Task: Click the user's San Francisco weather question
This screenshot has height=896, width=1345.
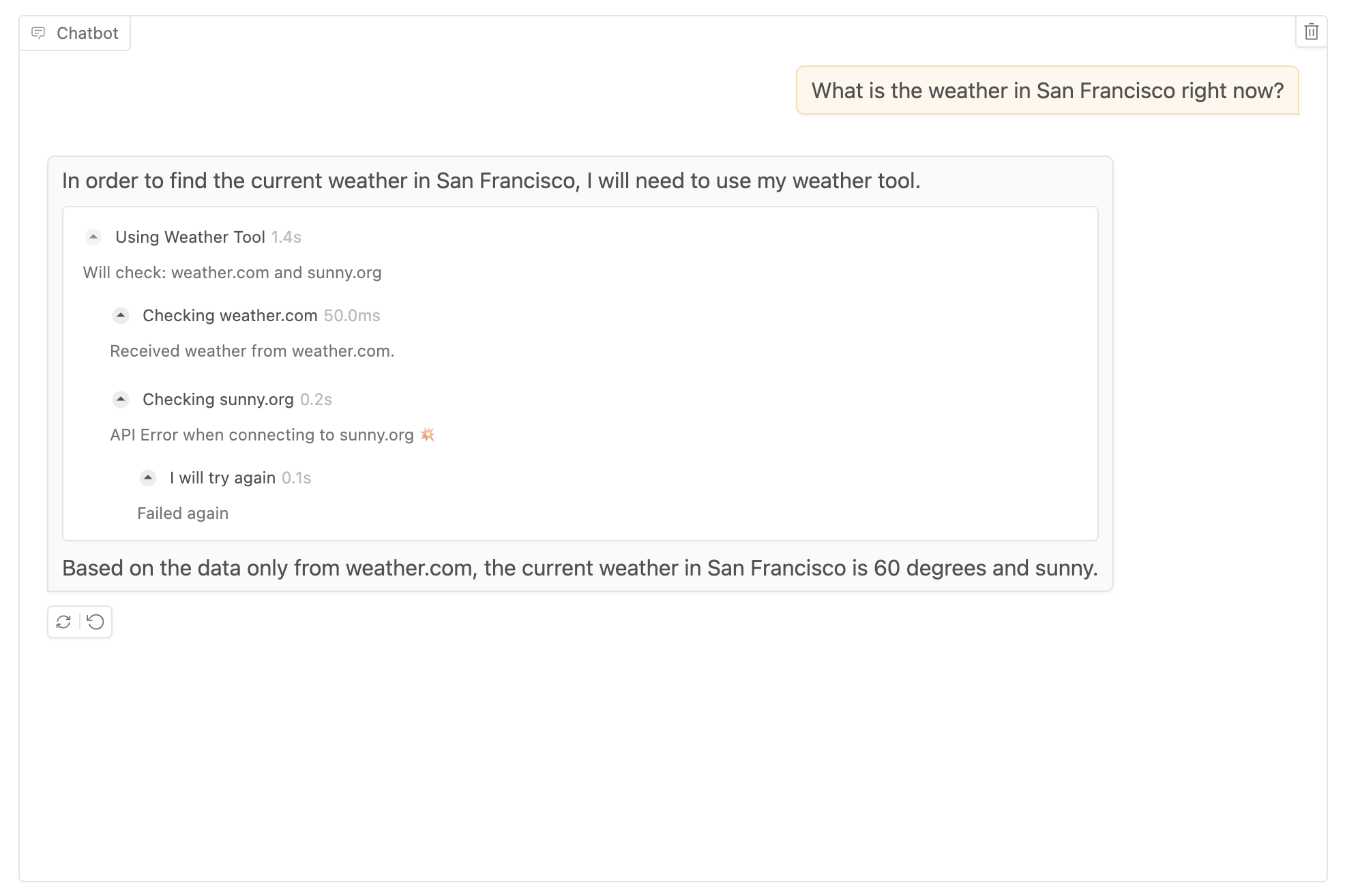Action: [x=1047, y=91]
